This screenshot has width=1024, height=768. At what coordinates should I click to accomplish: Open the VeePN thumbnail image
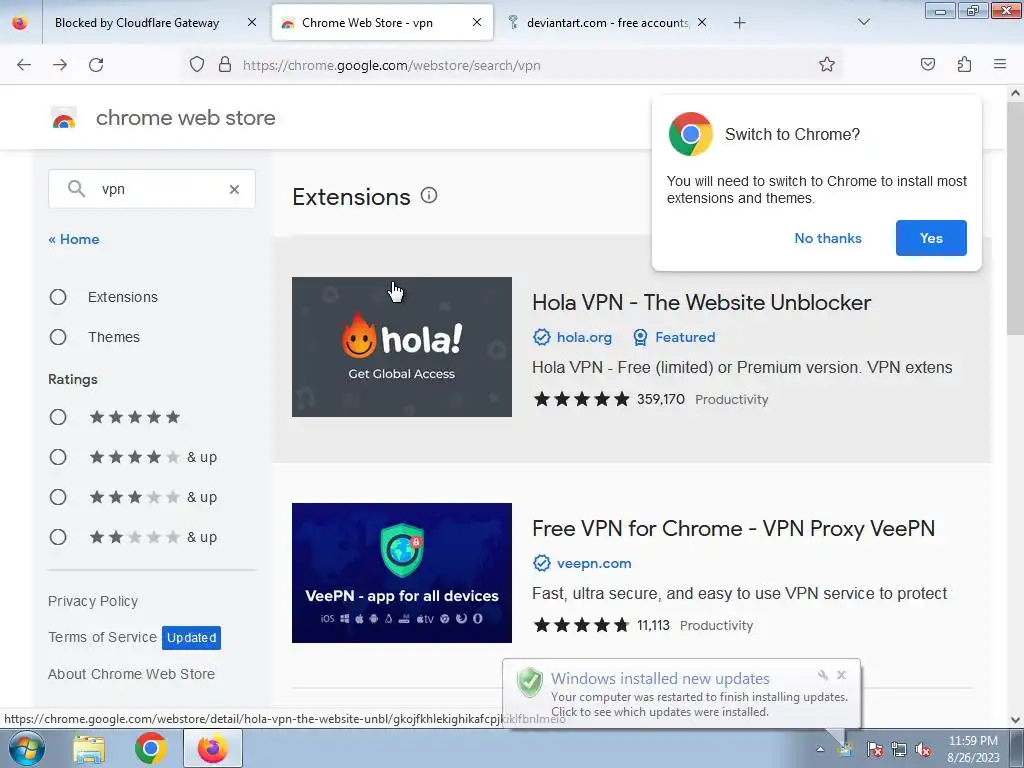pyautogui.click(x=402, y=573)
